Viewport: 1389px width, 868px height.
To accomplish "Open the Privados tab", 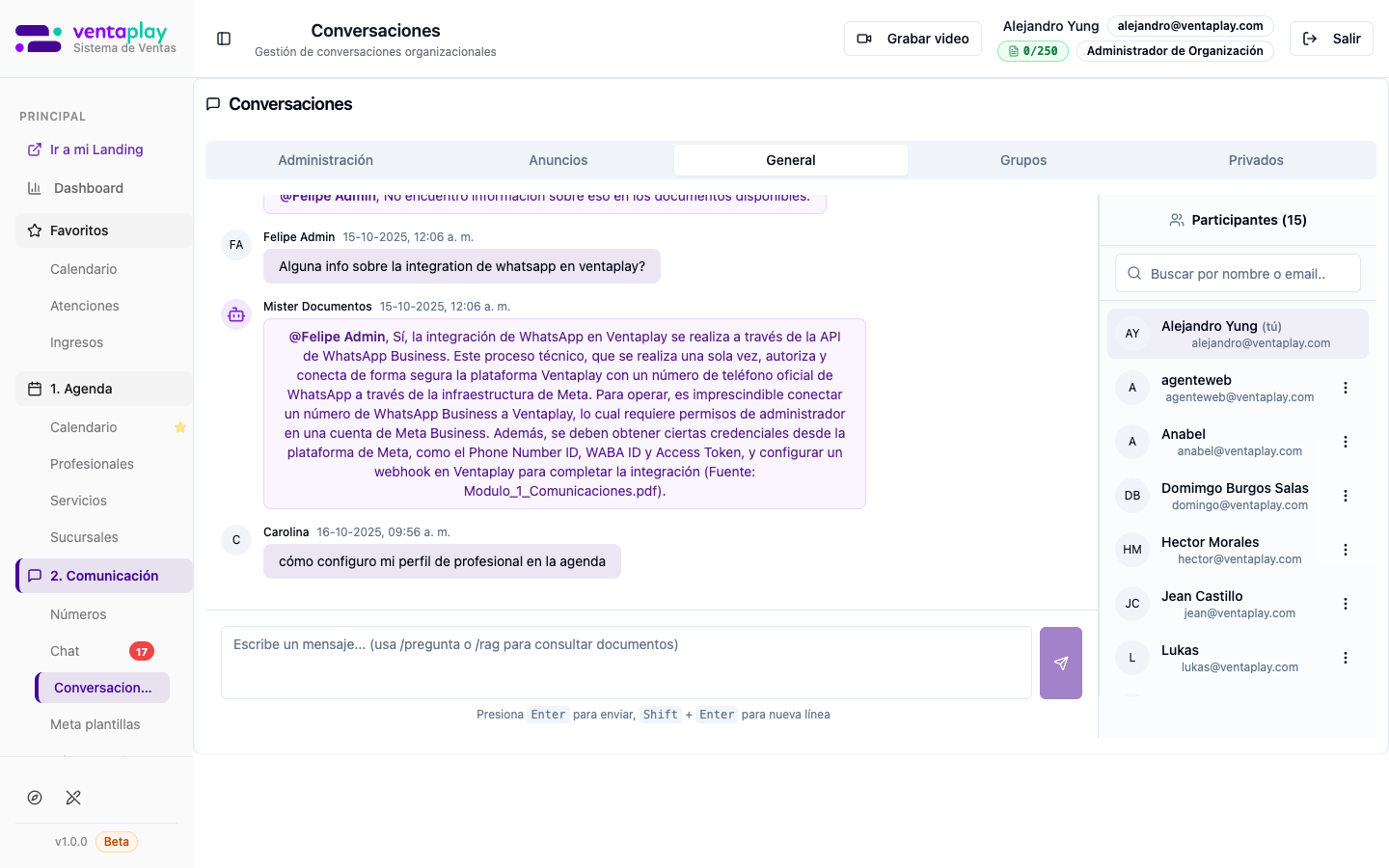I will [x=1255, y=160].
